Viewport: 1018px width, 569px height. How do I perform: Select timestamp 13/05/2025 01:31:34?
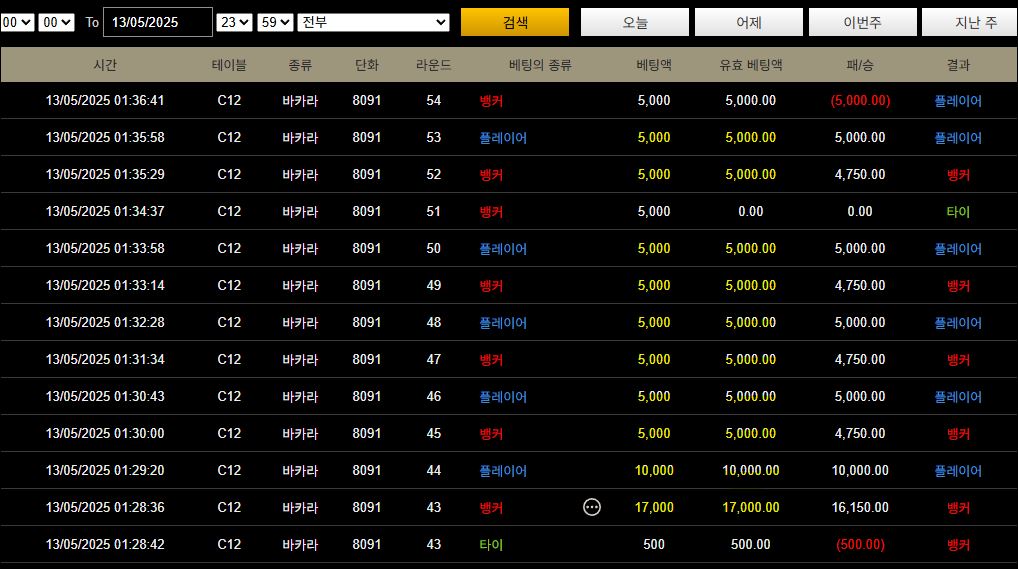pos(105,359)
